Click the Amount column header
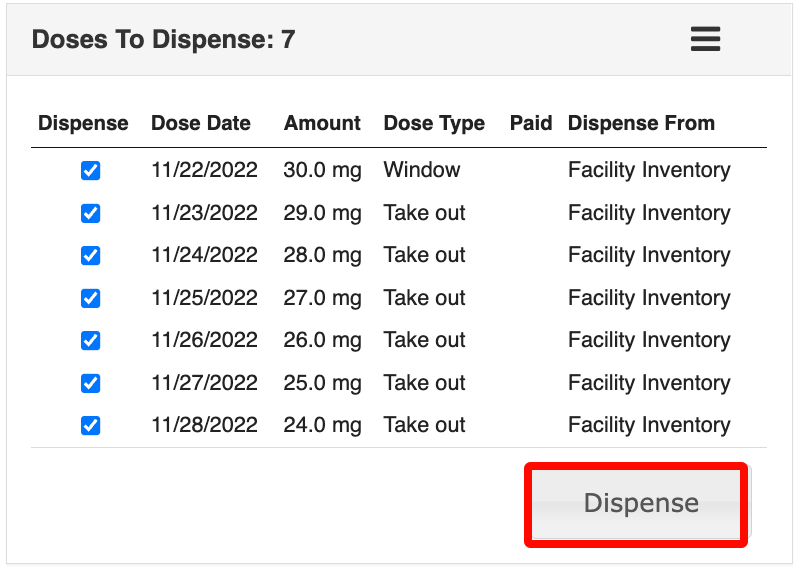800x570 pixels. (x=322, y=124)
